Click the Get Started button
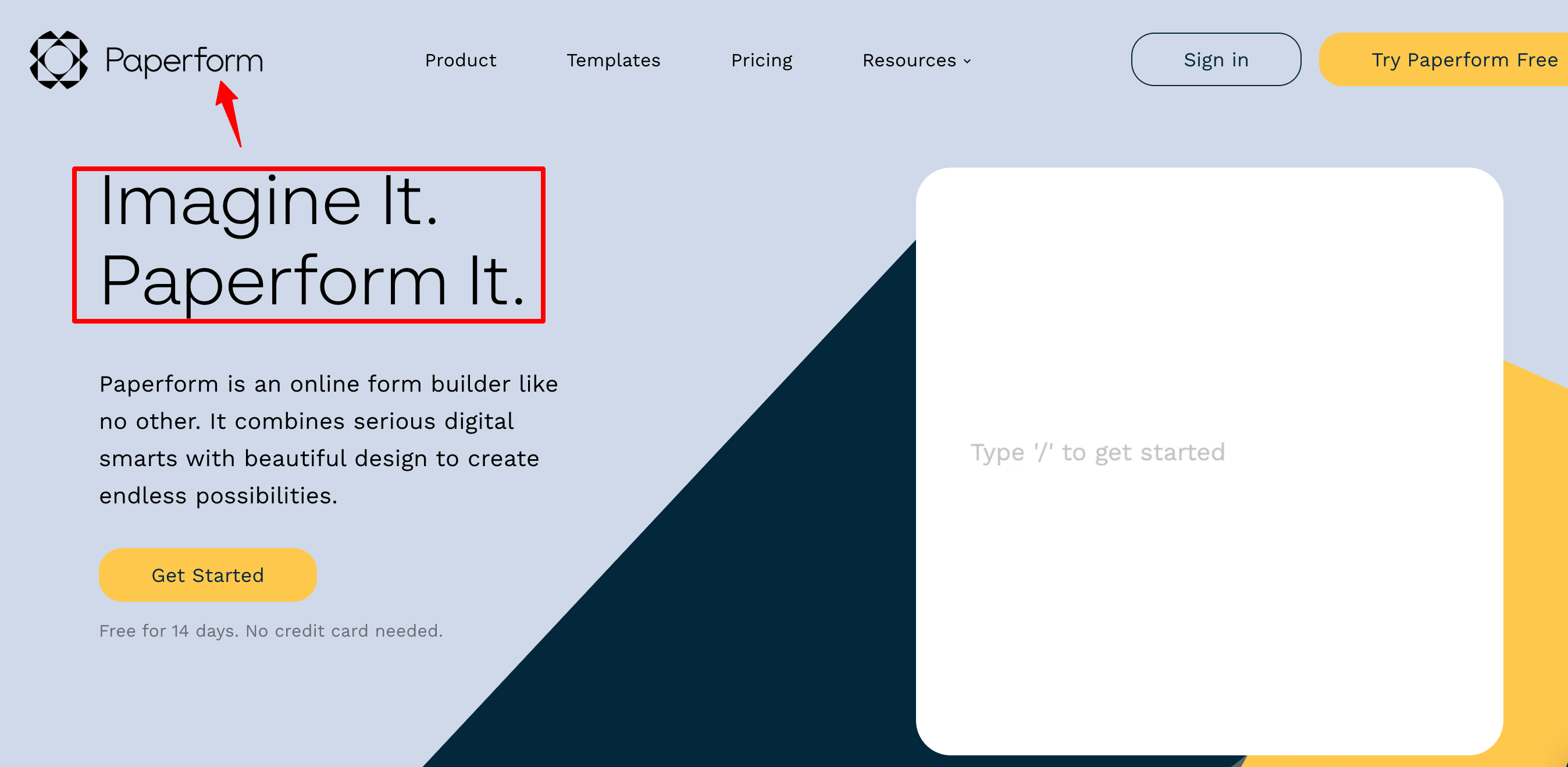This screenshot has height=767, width=1568. (208, 574)
